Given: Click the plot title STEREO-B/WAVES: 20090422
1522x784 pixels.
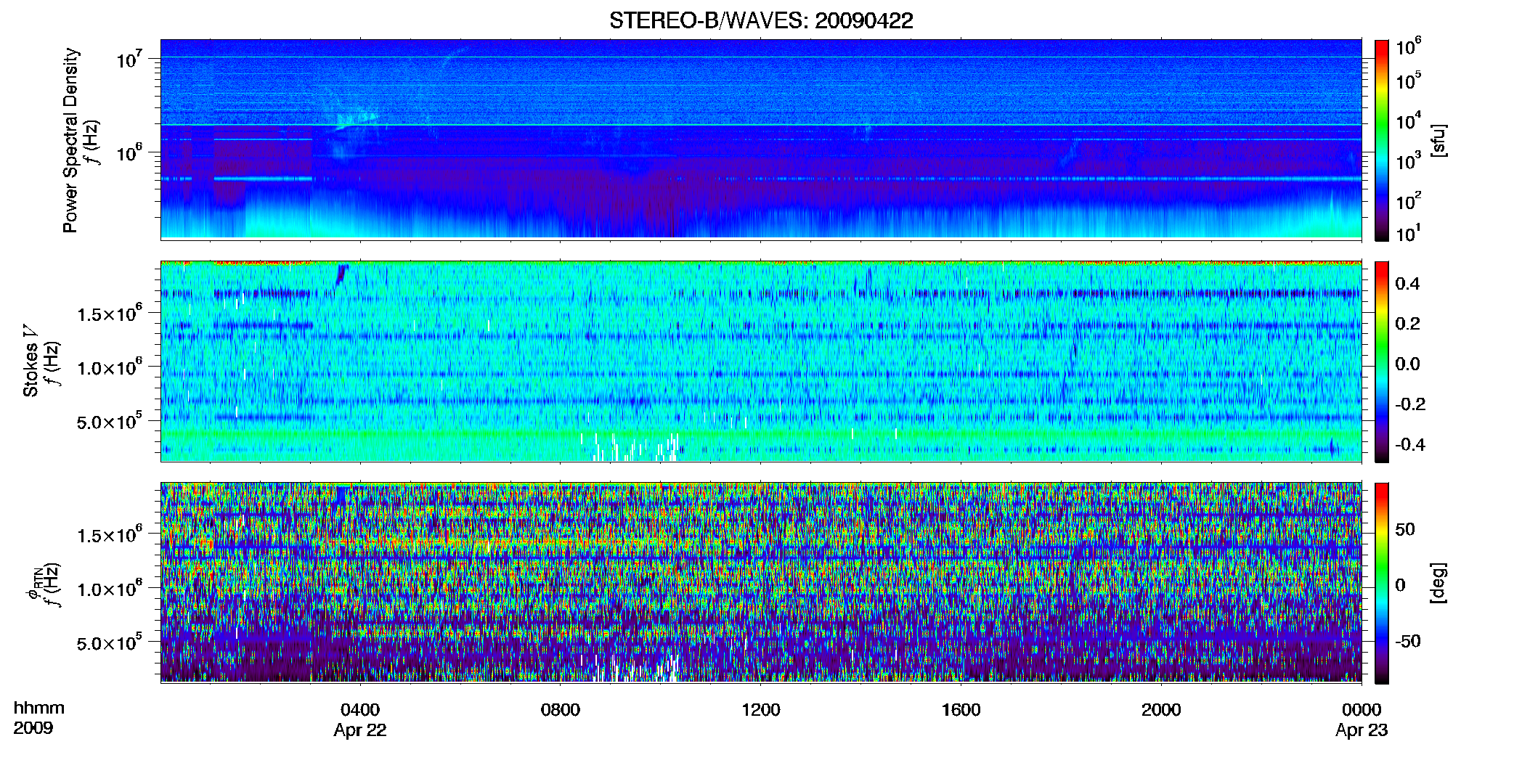Looking at the screenshot, I should [x=760, y=20].
